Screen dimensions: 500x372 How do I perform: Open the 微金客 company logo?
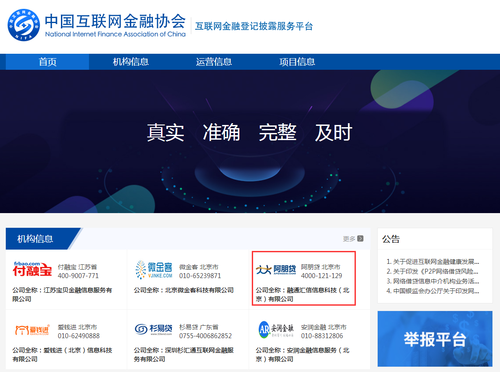(154, 270)
